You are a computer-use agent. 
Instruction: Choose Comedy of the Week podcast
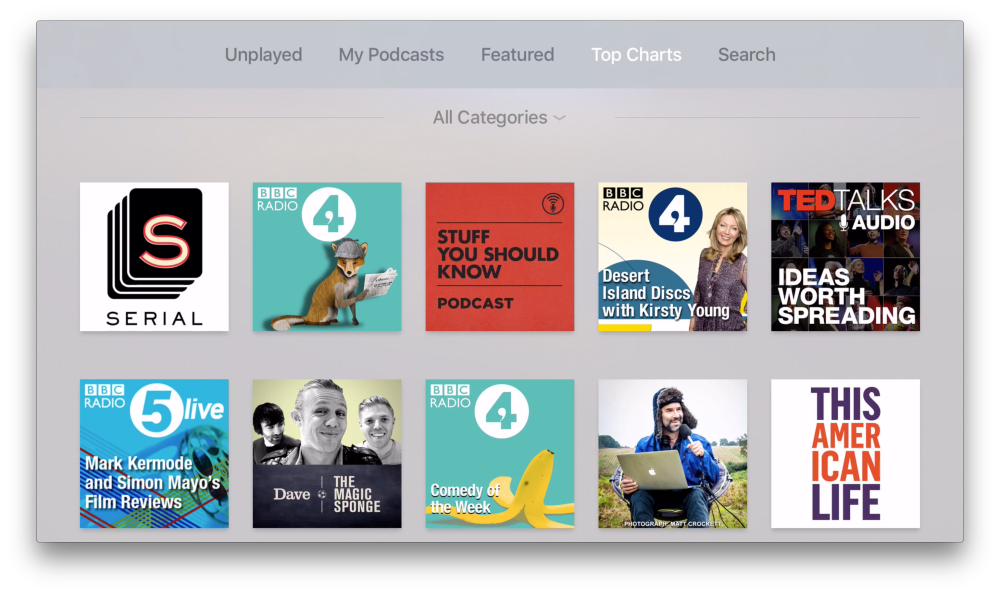point(500,454)
